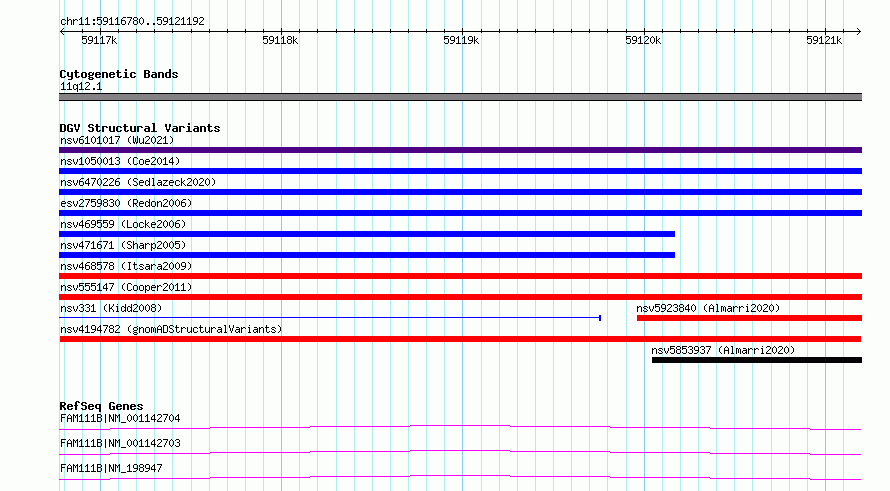Viewport: 890px width, 491px height.
Task: Click the nsv5853937 (Almarri2020) label
Action: click(x=723, y=350)
